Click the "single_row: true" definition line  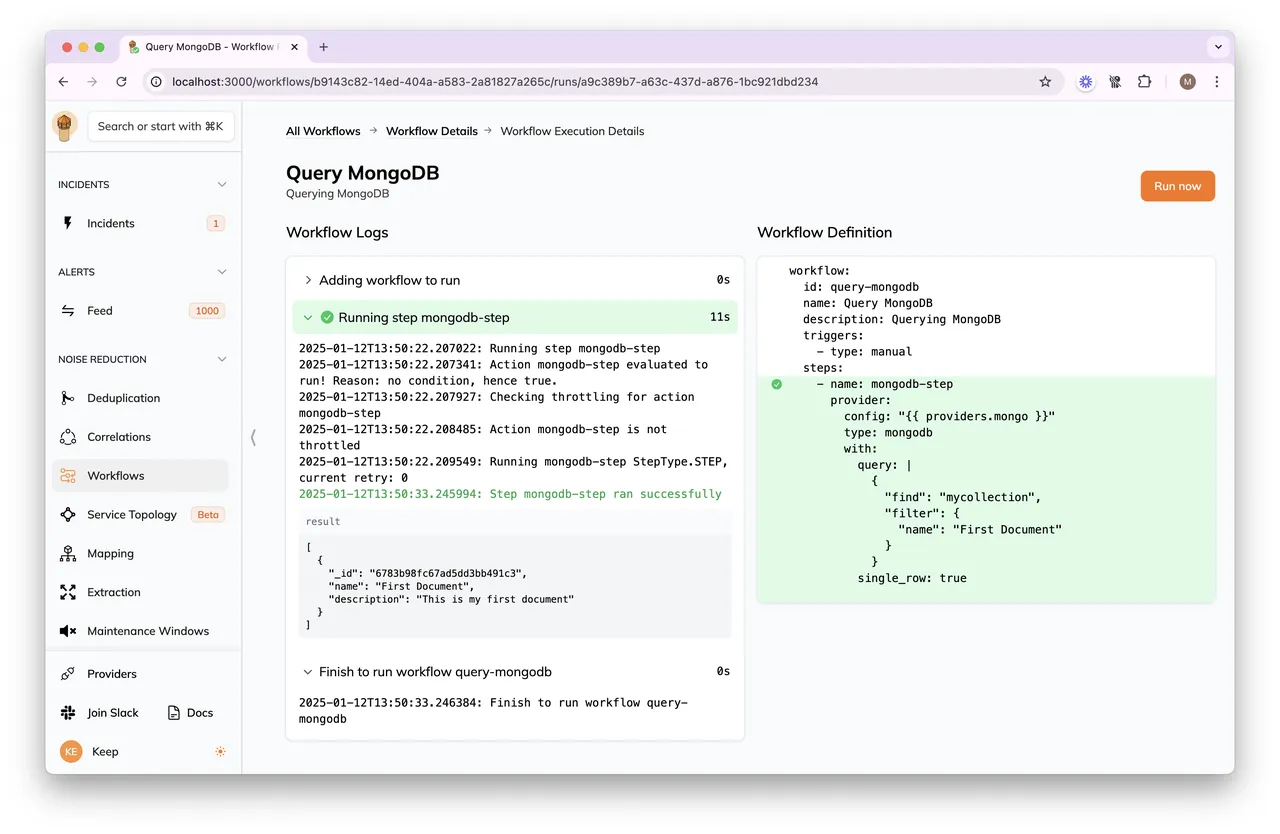tap(912, 578)
